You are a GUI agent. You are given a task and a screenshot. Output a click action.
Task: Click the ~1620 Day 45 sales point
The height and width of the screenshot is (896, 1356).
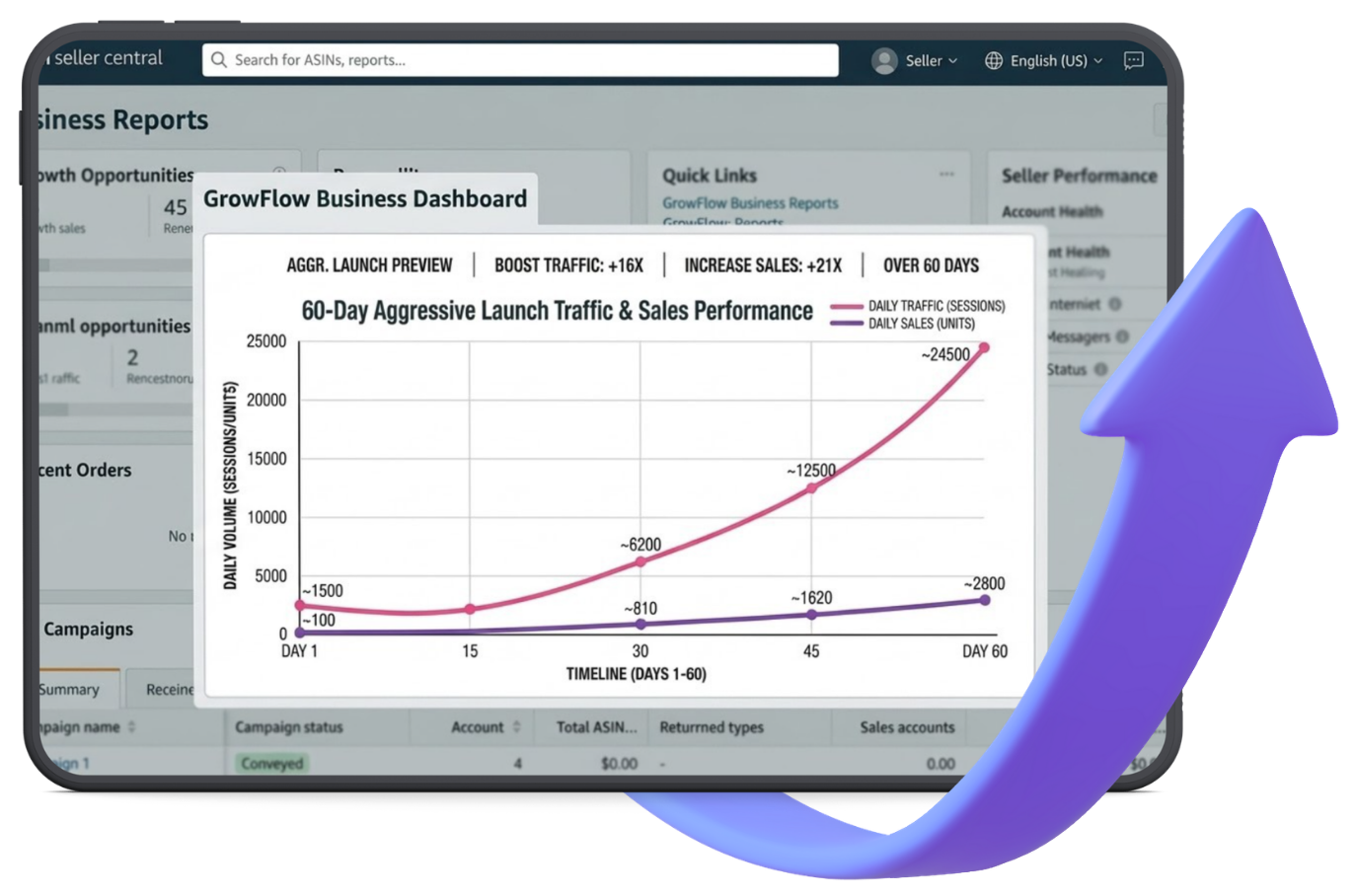811,614
